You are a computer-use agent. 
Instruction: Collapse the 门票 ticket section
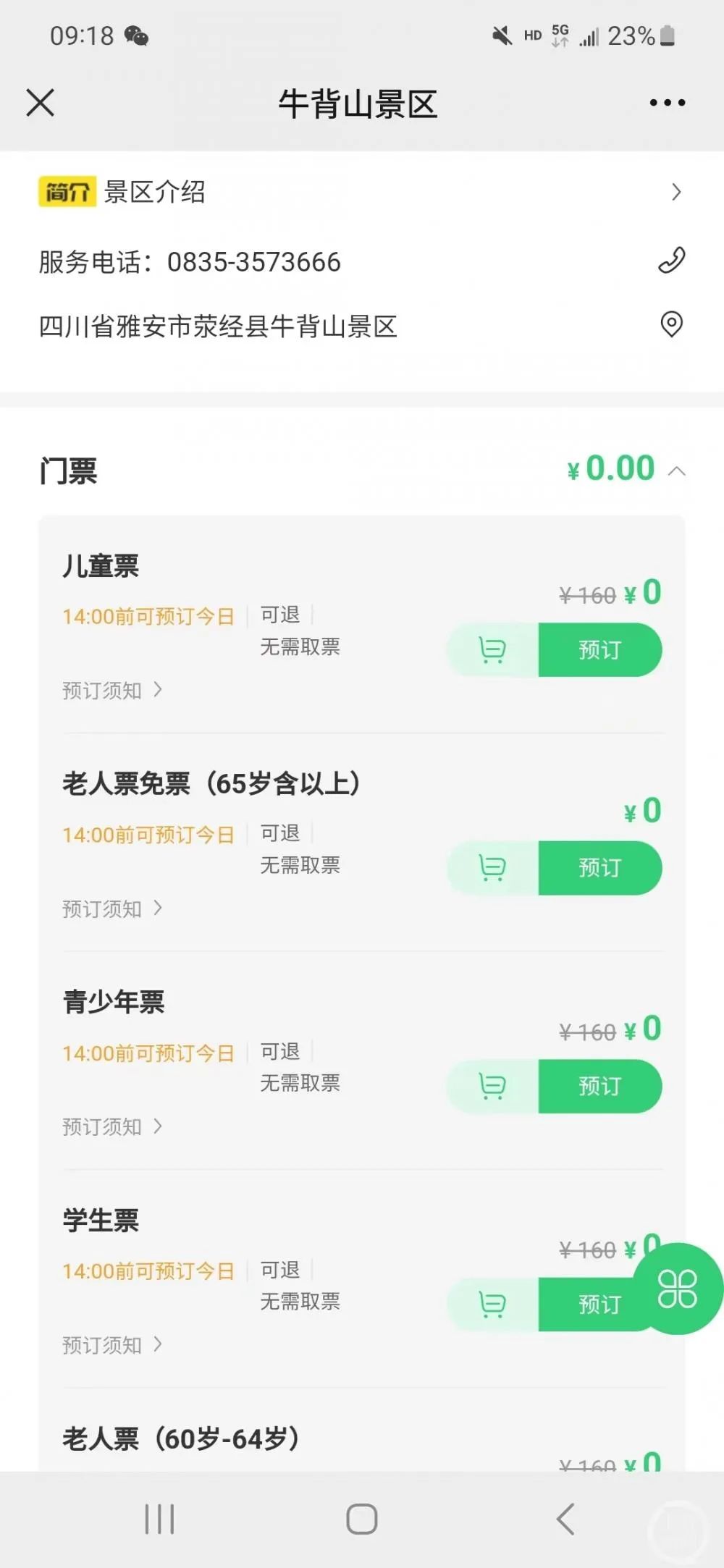tap(677, 471)
